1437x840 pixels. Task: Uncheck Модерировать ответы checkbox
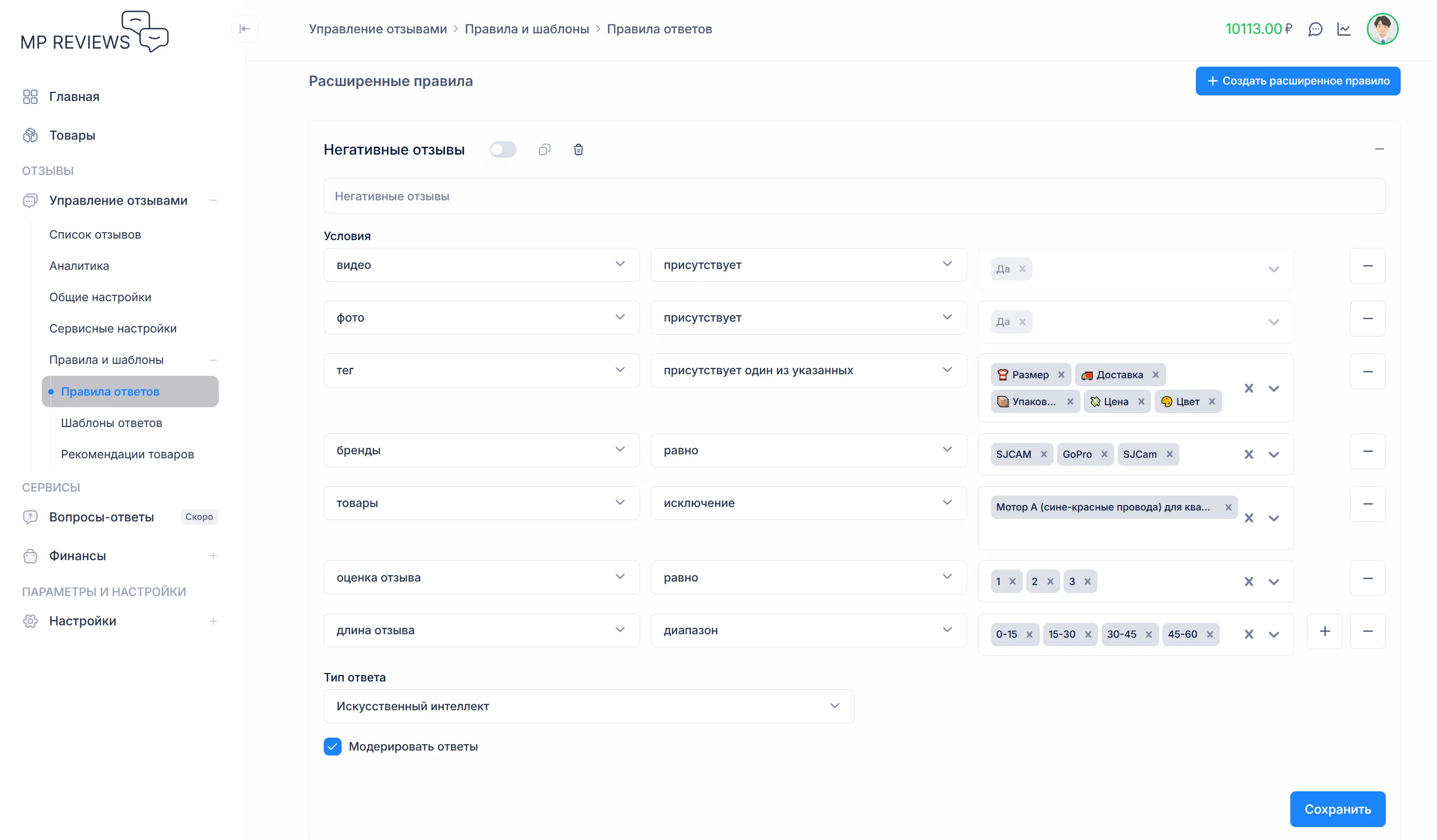[333, 747]
